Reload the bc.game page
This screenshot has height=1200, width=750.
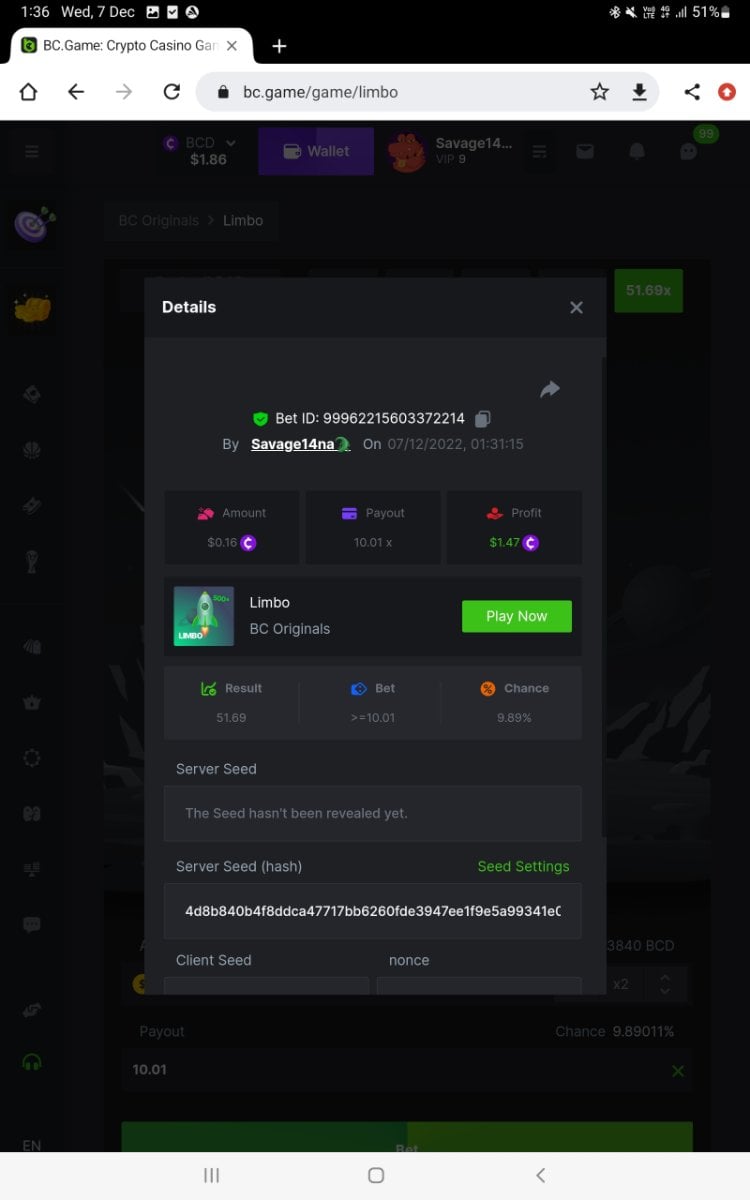172,92
